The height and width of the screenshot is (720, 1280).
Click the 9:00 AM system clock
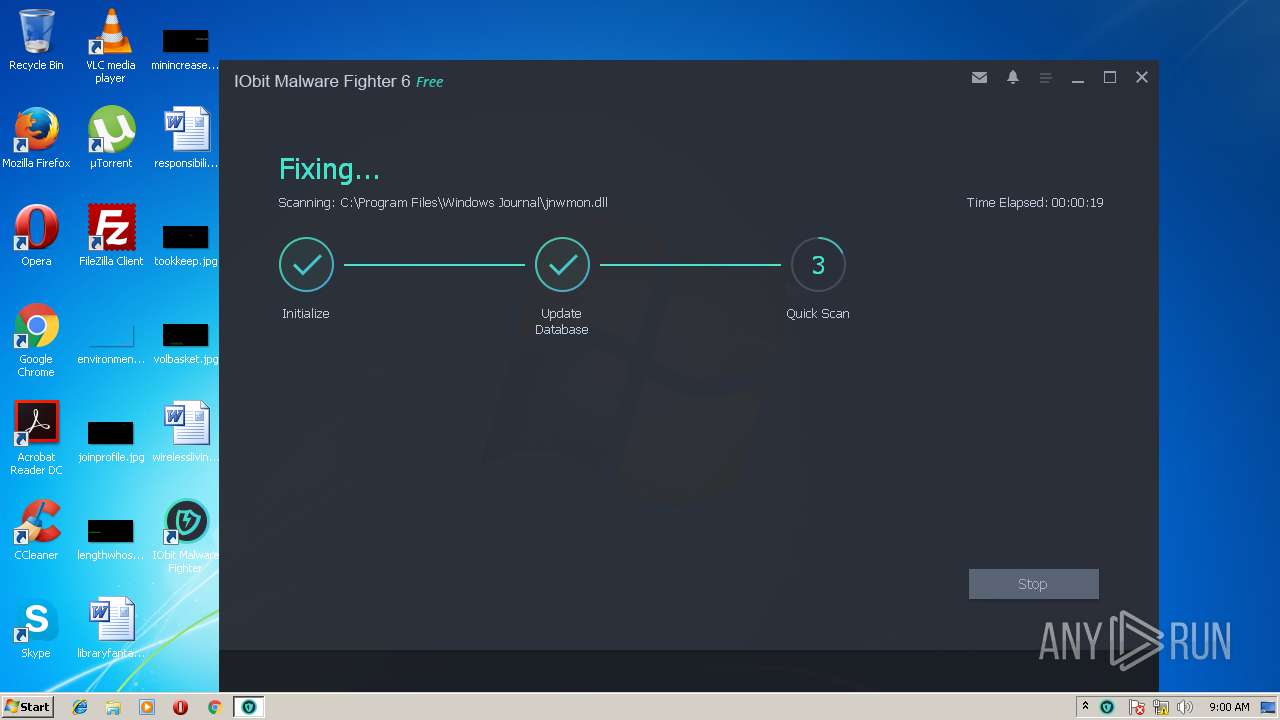tap(1229, 707)
